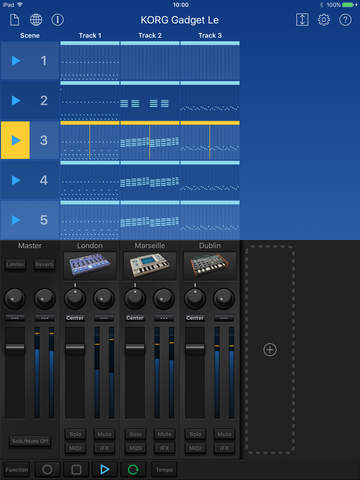This screenshot has width=360, height=480.
Task: Open Track 3 clip in scene 5
Action: coord(210,220)
